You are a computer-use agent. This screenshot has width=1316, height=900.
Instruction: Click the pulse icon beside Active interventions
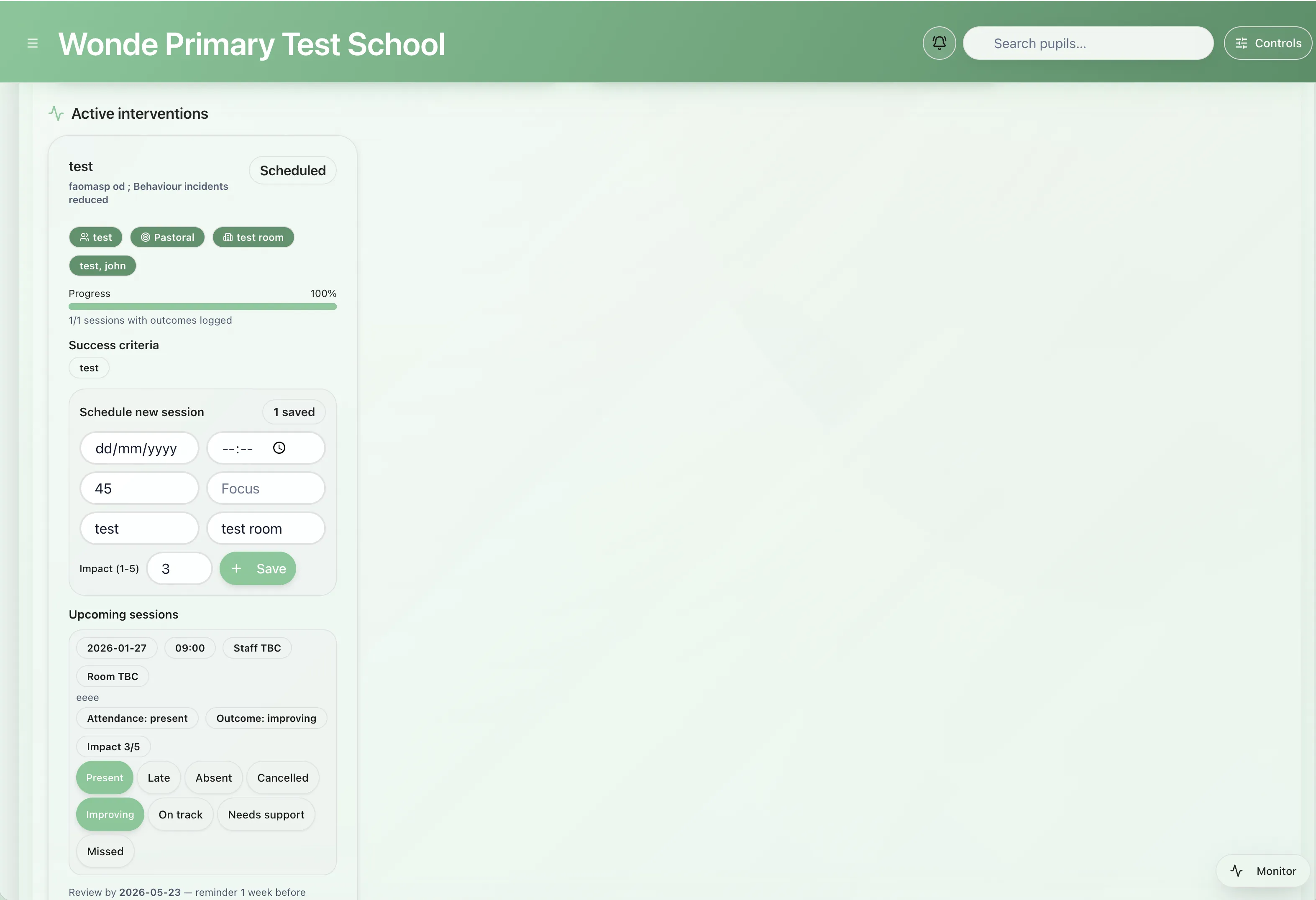[x=56, y=113]
